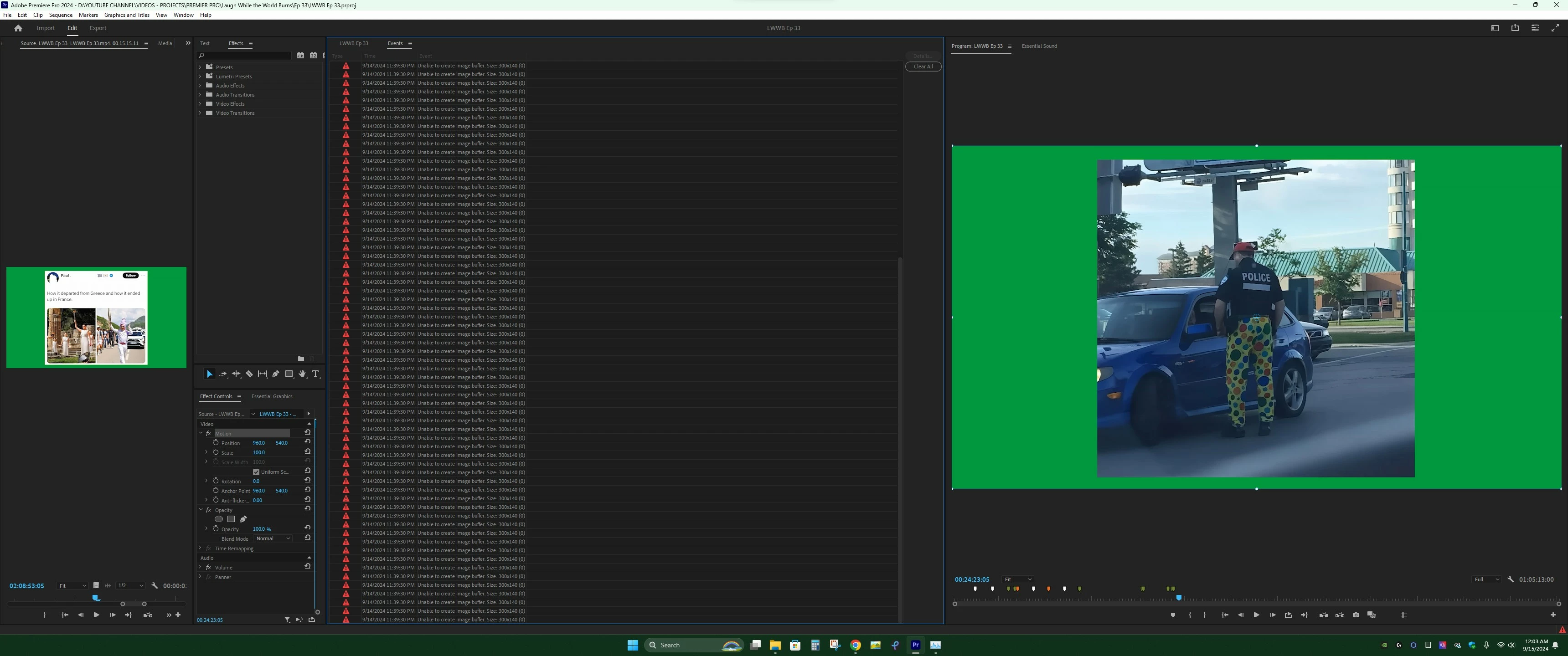This screenshot has width=1568, height=656.
Task: Open Chrome from the Windows taskbar
Action: (x=855, y=645)
